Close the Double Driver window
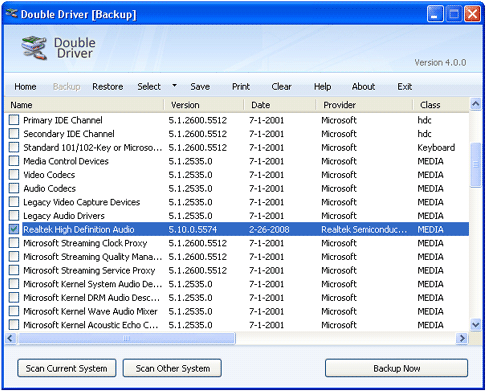Screen dimensions: 486x392 473,14
